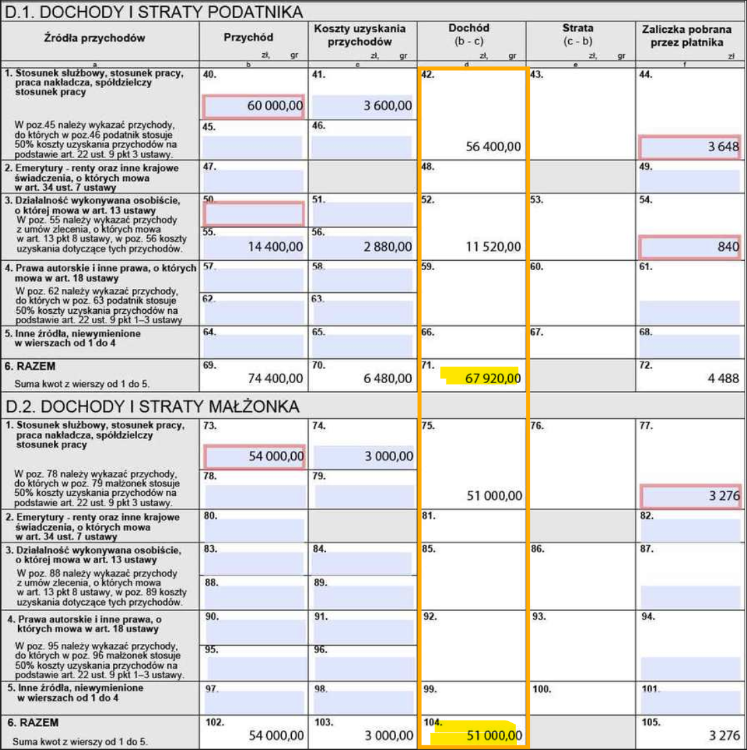Click the empty advance field 61
This screenshot has height=750, width=747.
[690, 313]
